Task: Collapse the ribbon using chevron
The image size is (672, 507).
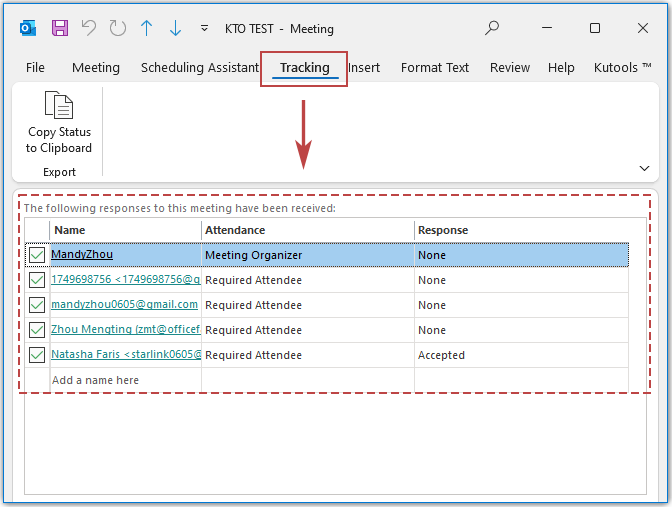Action: tap(644, 168)
